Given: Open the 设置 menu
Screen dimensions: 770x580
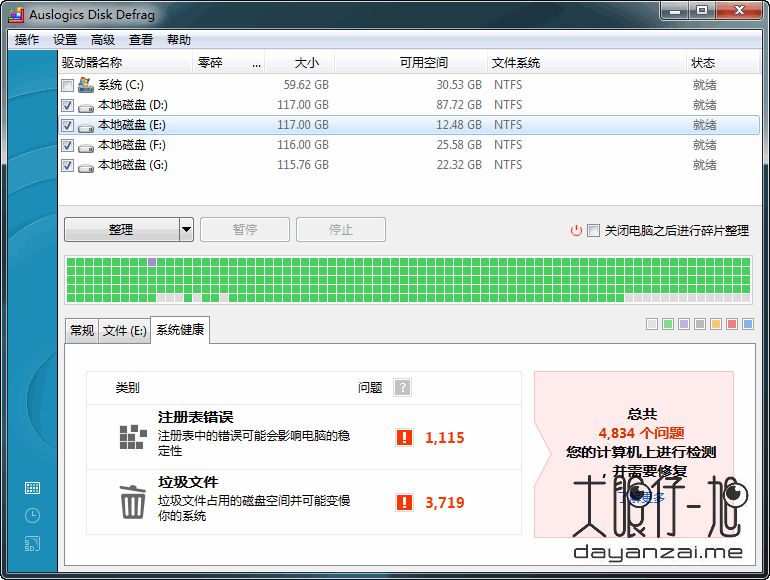Looking at the screenshot, I should pyautogui.click(x=65, y=40).
